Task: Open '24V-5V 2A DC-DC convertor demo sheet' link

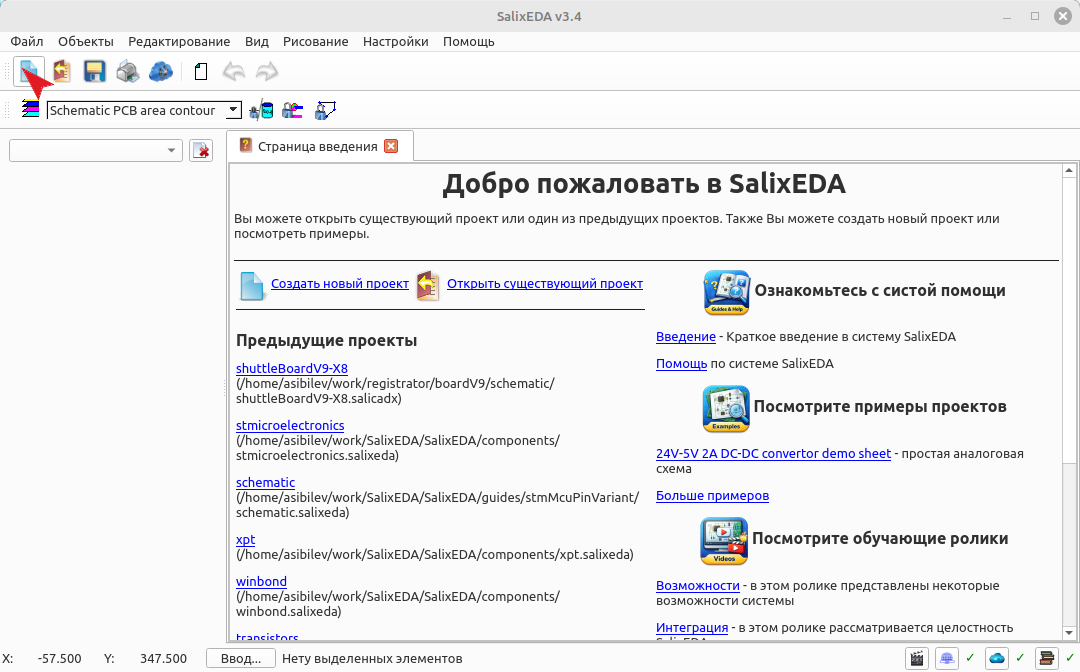Action: [773, 453]
